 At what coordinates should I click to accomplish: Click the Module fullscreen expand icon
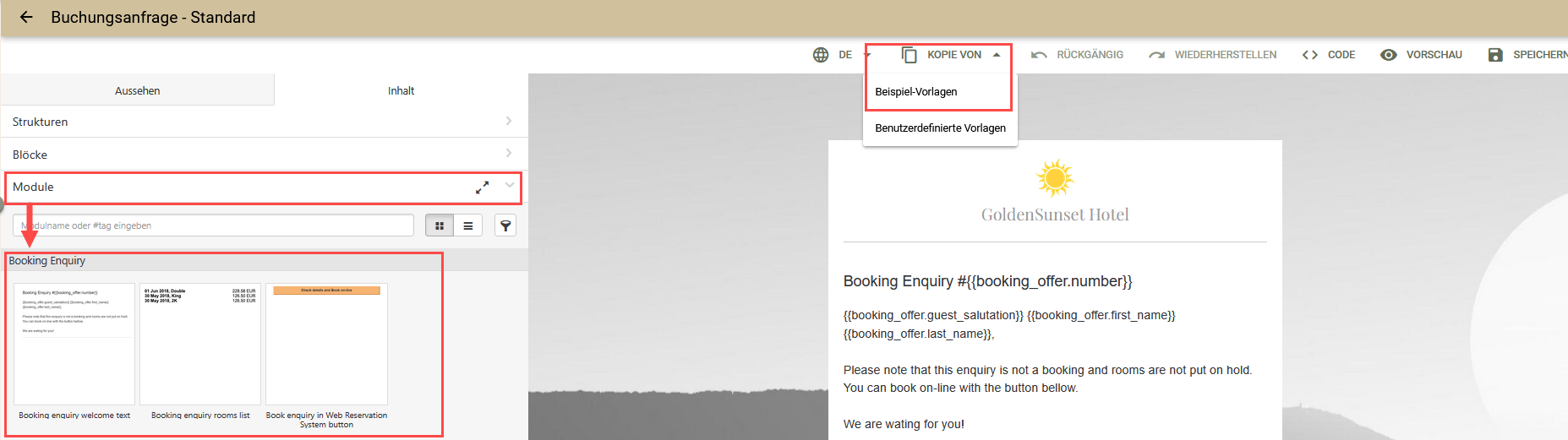point(482,187)
